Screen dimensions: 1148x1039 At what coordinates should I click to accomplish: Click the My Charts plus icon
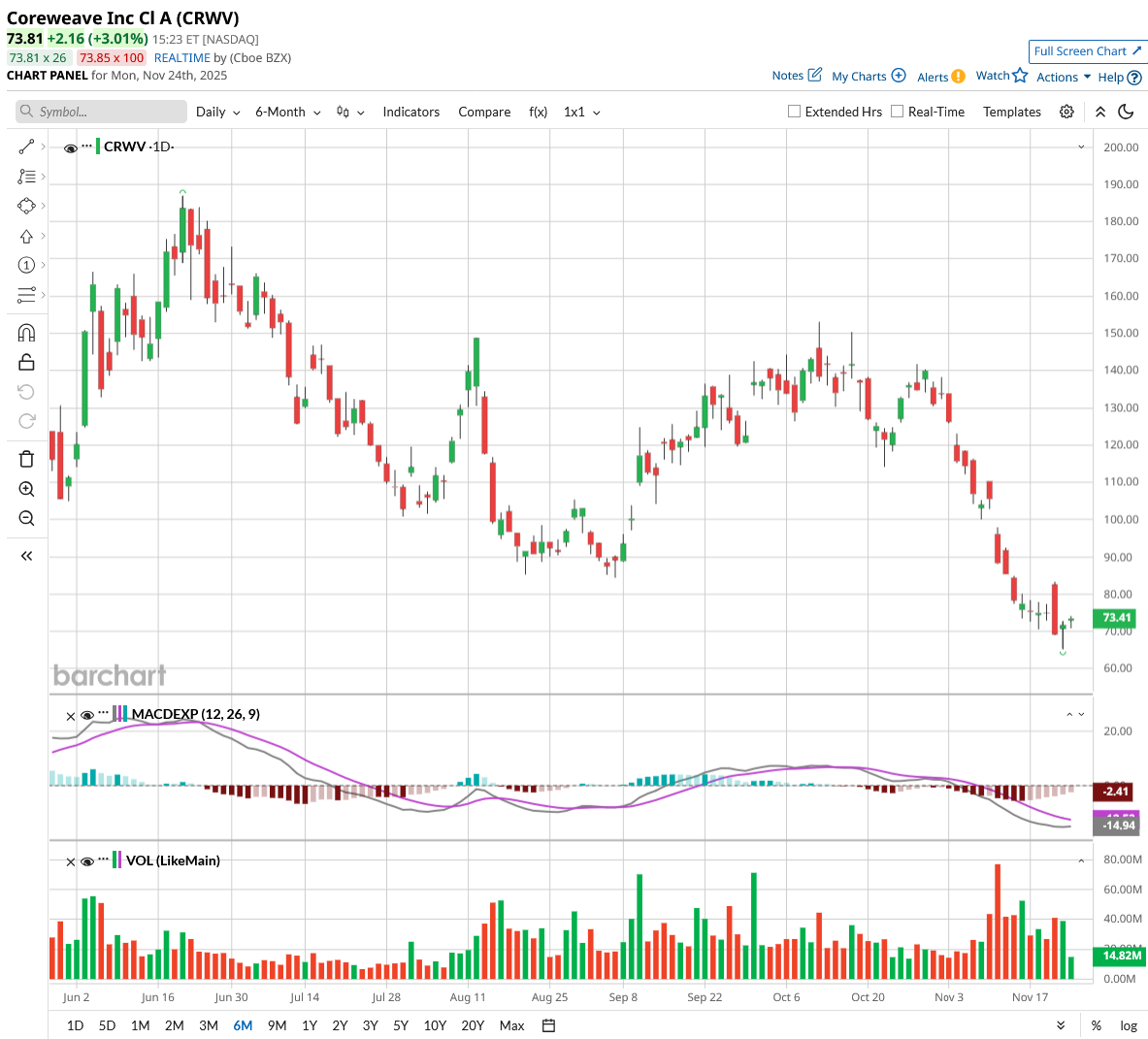click(899, 76)
